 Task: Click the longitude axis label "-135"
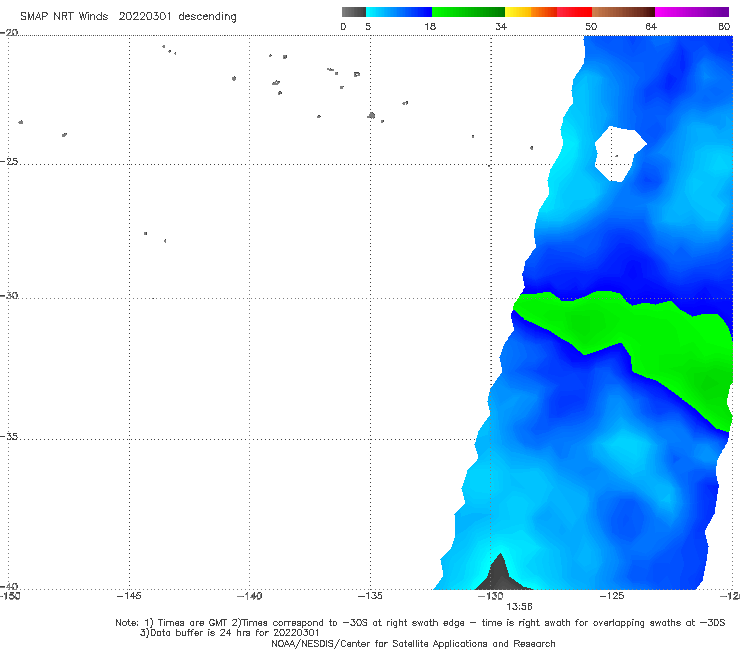pos(370,596)
